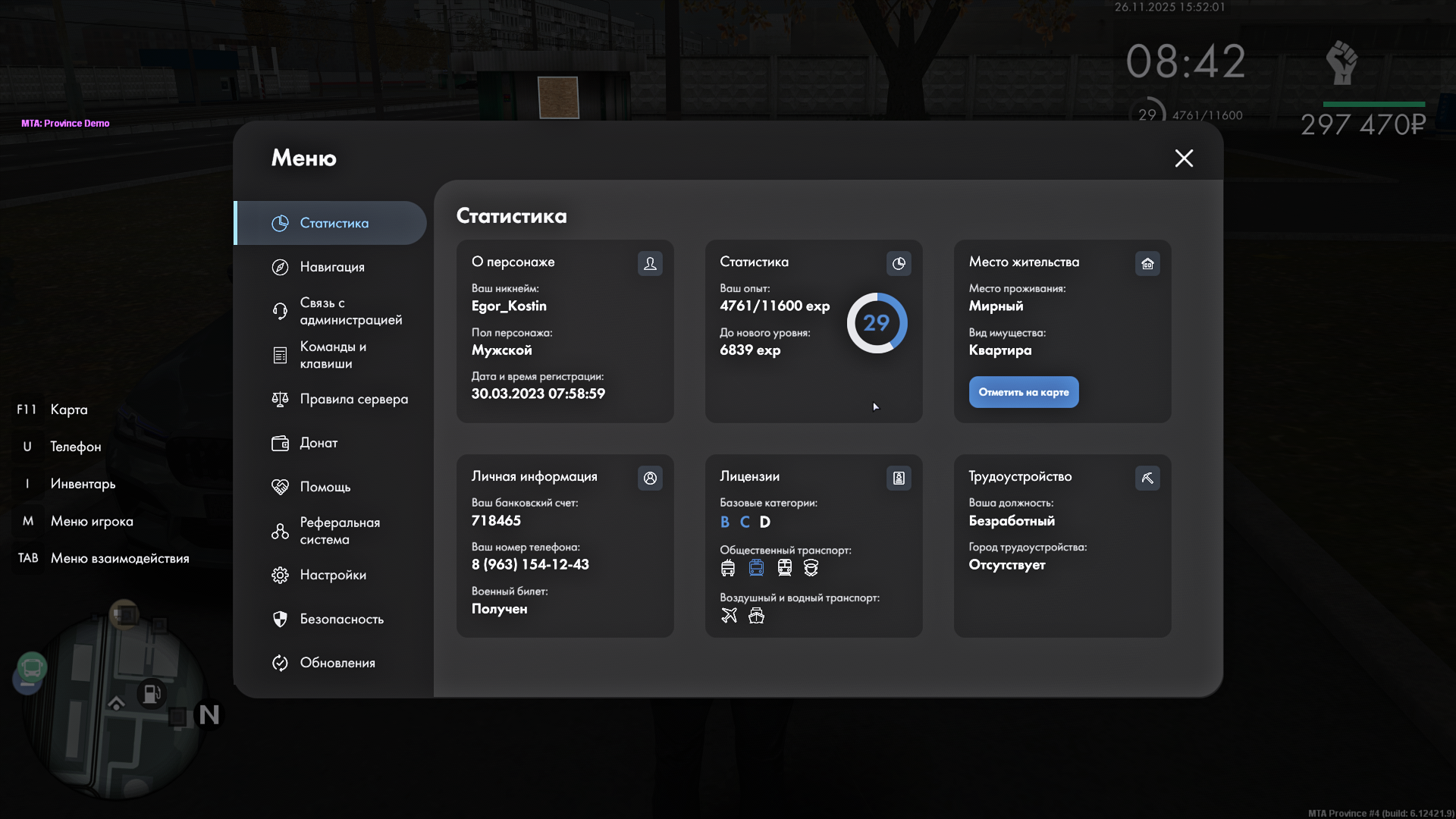Open Обновления in the sidebar
This screenshot has width=1456, height=819.
337,663
